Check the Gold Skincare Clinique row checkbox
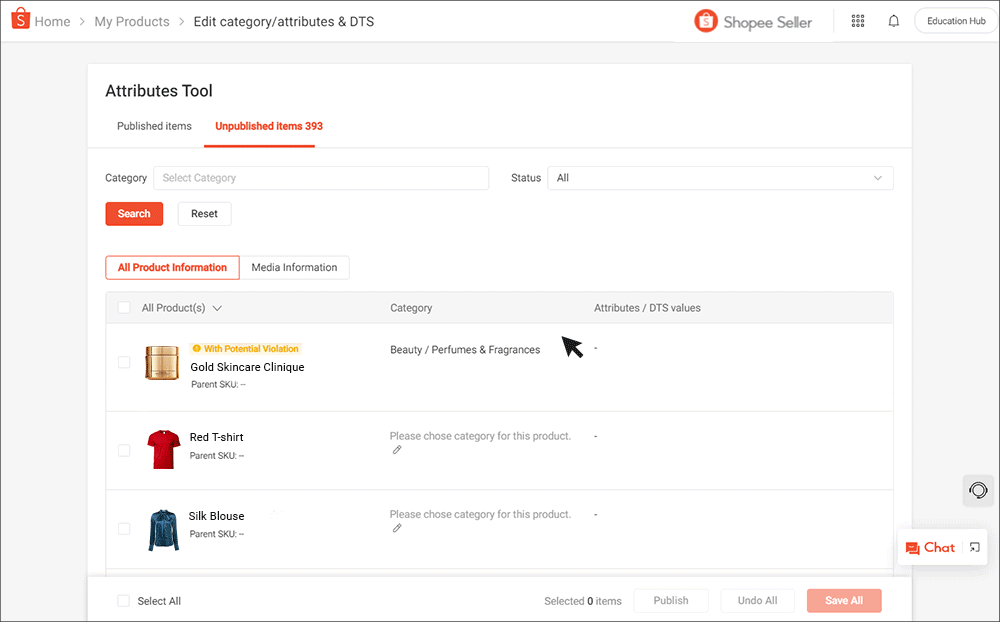This screenshot has width=1000, height=622. click(124, 364)
